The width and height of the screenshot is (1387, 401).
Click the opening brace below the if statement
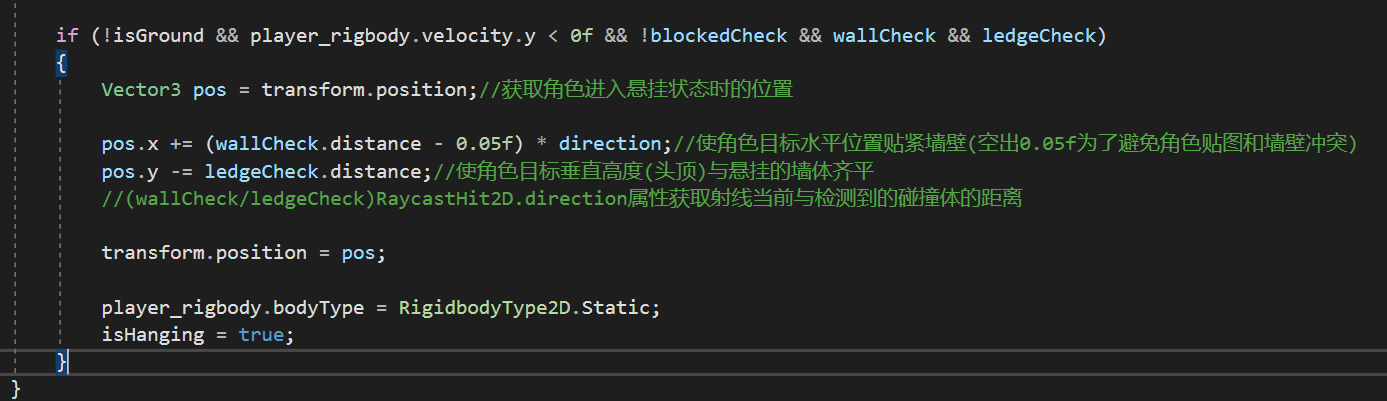(62, 63)
